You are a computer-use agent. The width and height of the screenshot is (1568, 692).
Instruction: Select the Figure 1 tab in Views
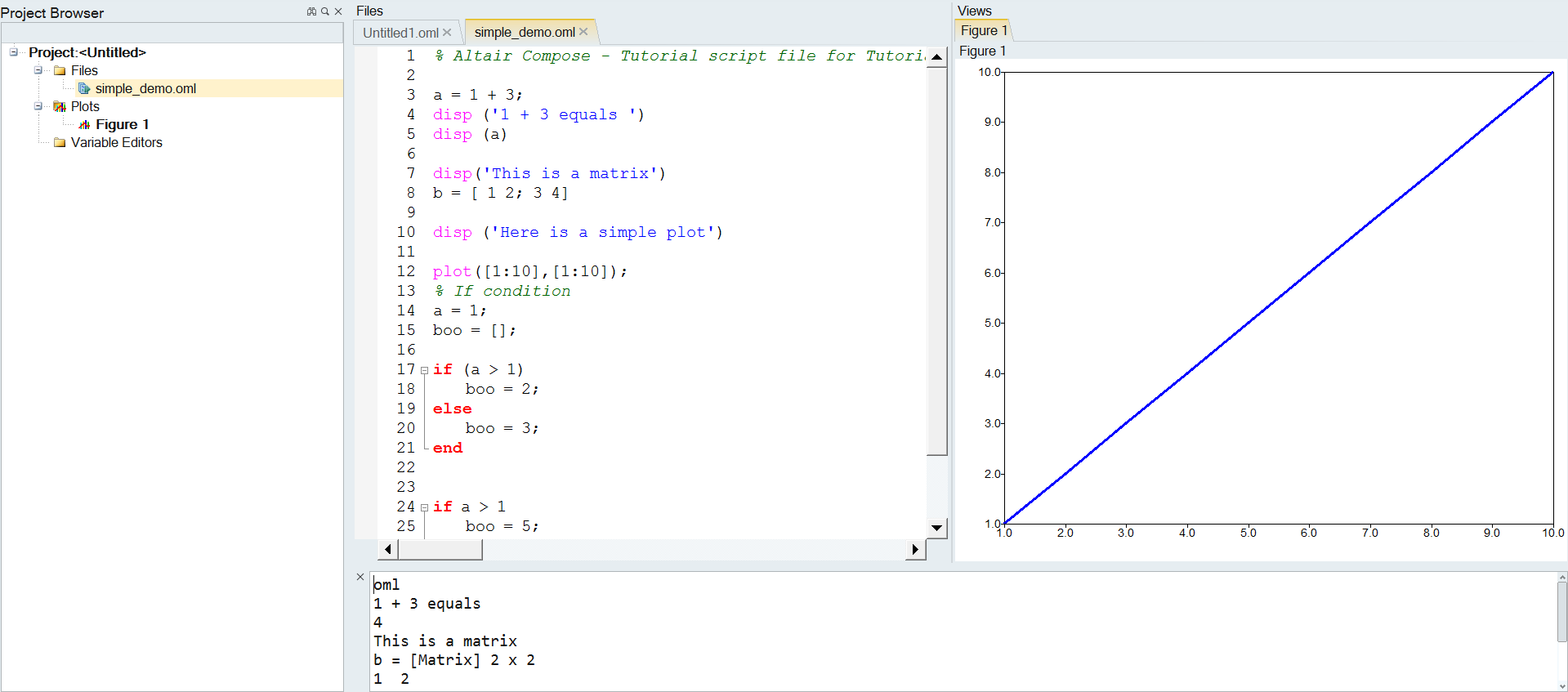click(x=982, y=30)
